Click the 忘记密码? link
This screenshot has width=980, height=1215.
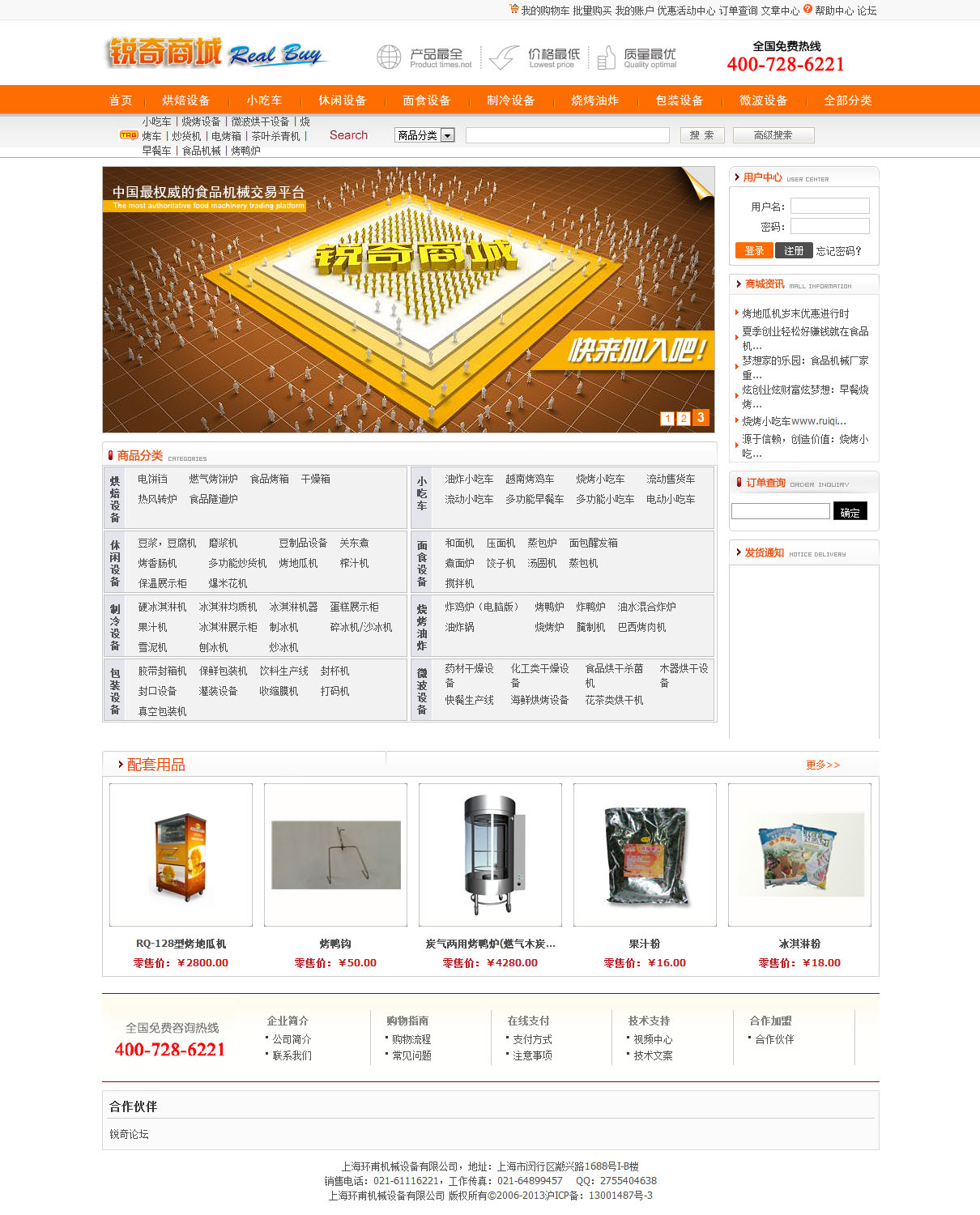[839, 251]
